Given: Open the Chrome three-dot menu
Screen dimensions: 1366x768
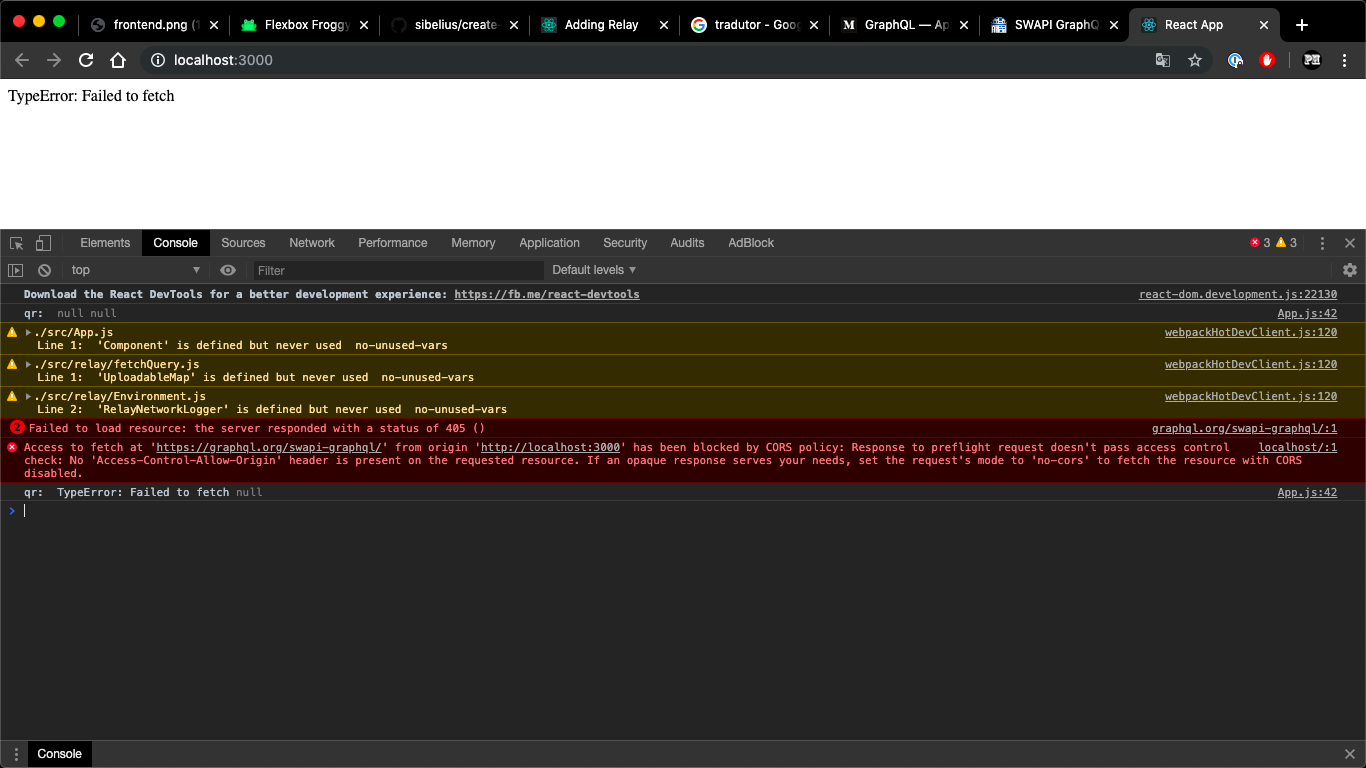Looking at the screenshot, I should pyautogui.click(x=1344, y=60).
